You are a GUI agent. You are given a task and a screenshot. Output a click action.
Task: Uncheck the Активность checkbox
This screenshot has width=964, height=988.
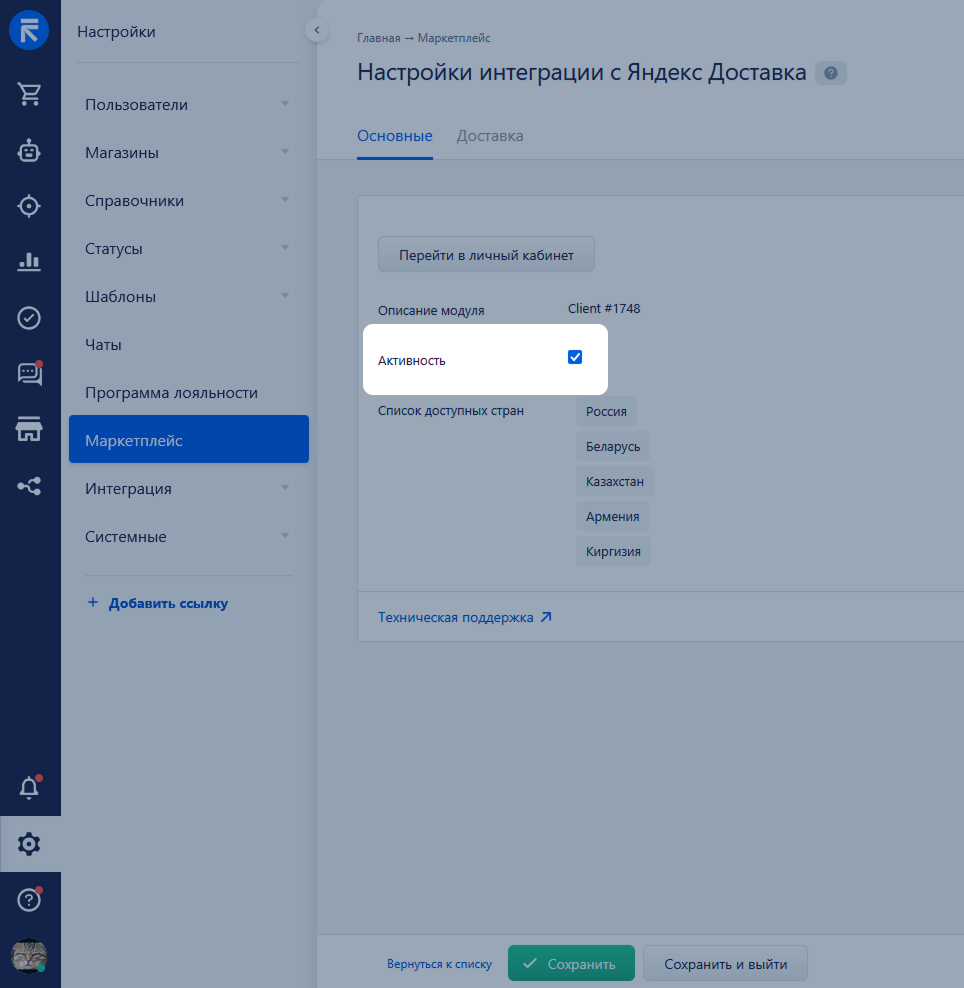(x=575, y=358)
